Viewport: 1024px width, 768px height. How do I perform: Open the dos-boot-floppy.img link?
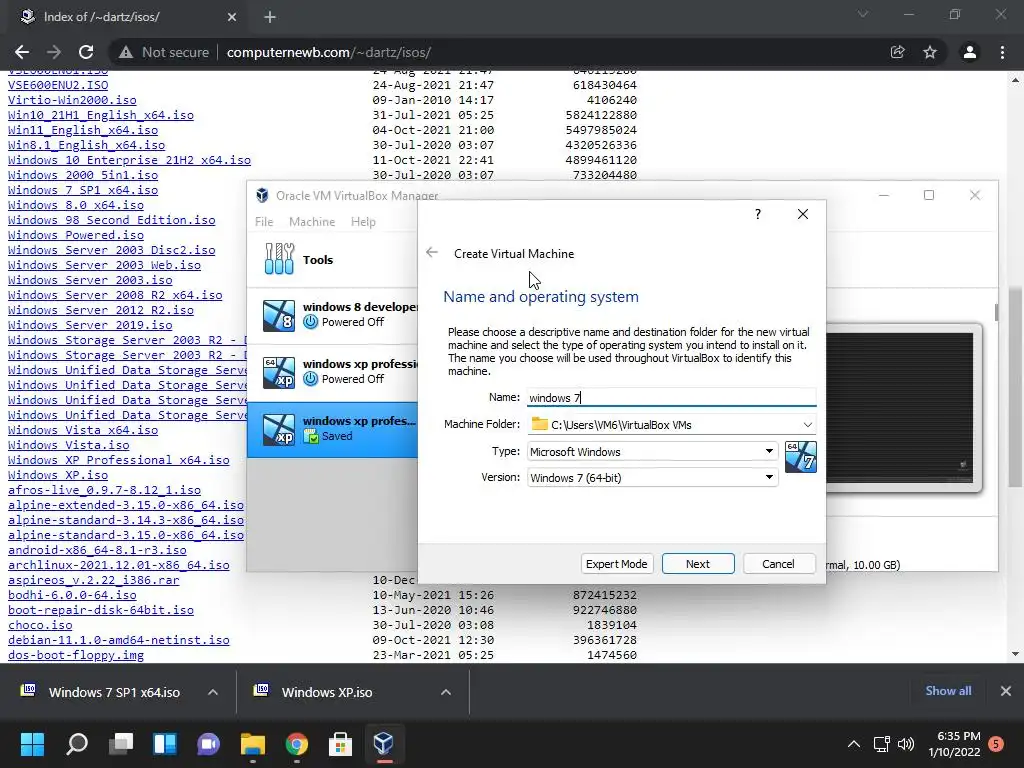point(76,655)
